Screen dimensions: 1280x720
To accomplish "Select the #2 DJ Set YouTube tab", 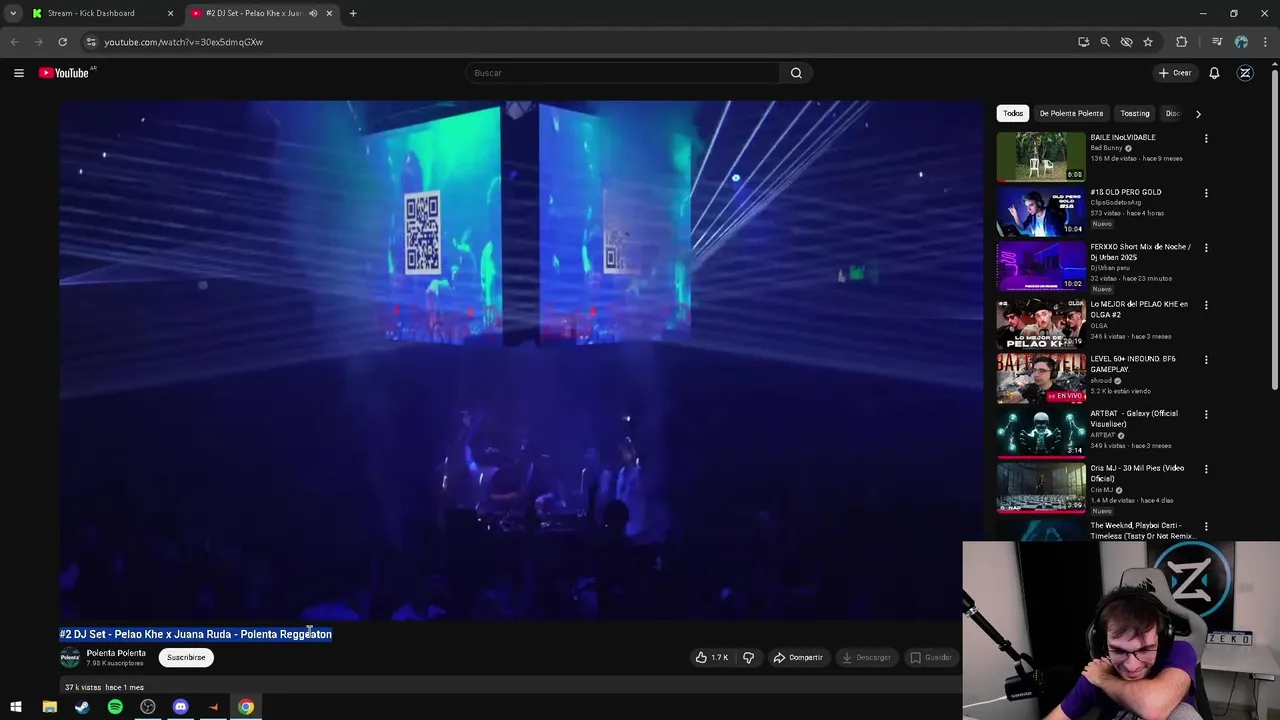I will pyautogui.click(x=254, y=13).
